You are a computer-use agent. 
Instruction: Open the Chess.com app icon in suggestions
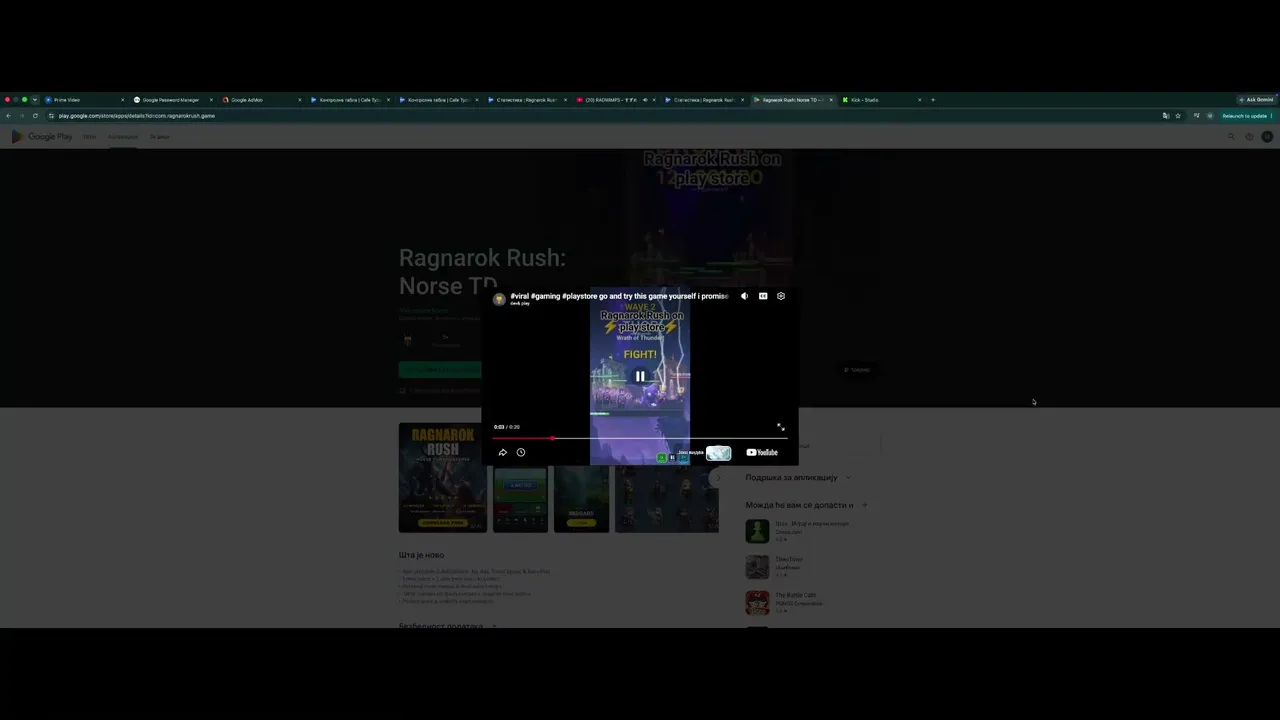757,531
